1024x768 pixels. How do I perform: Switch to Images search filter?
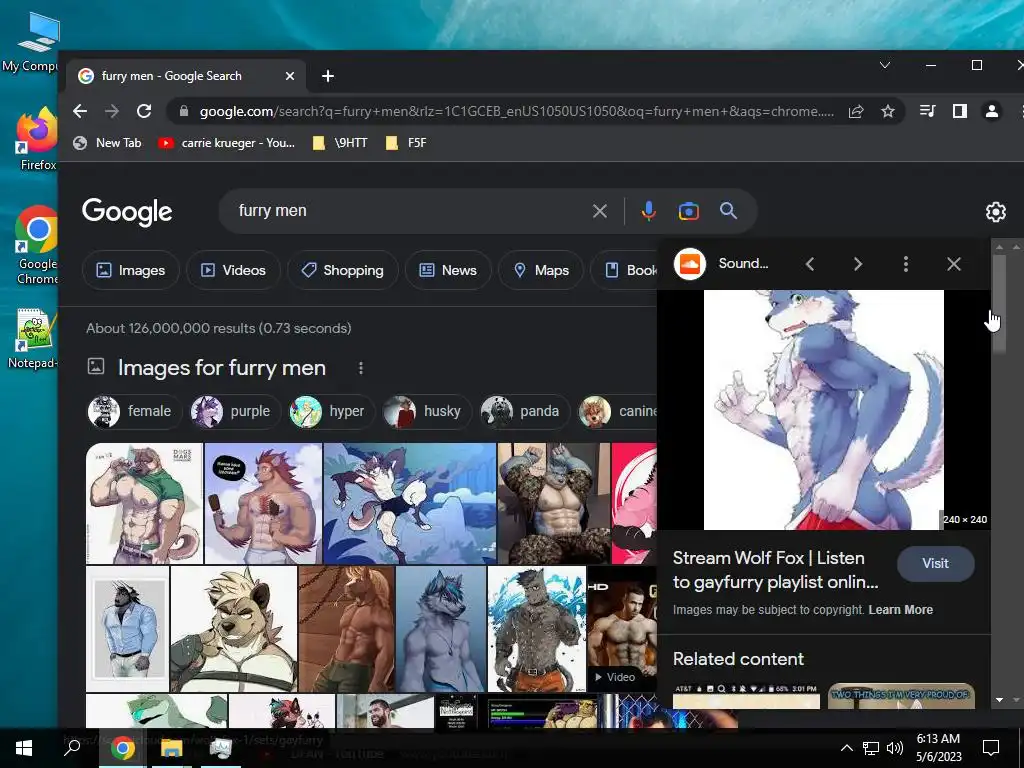[x=131, y=270]
